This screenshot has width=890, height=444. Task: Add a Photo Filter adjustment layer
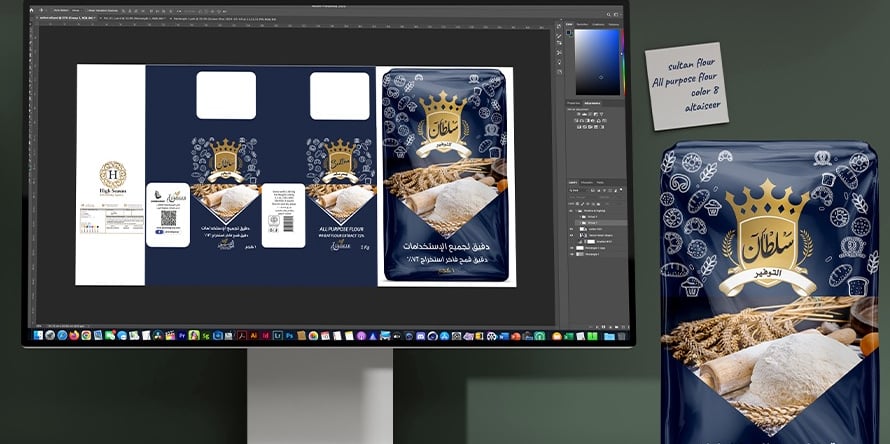point(593,121)
